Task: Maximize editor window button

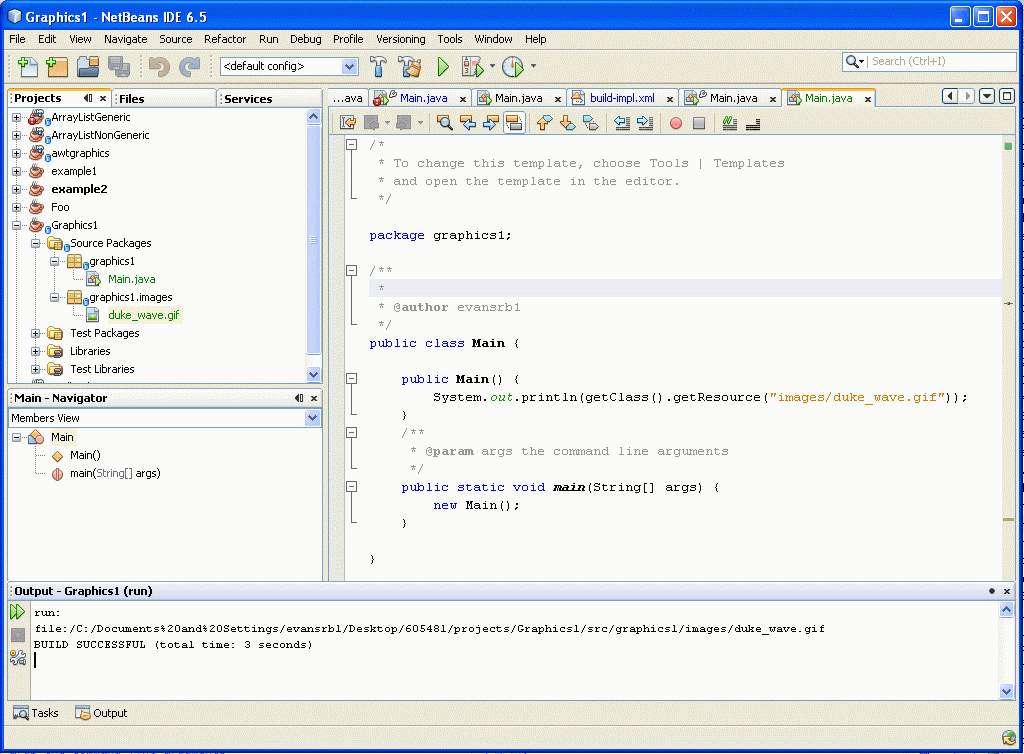Action: [x=1006, y=97]
